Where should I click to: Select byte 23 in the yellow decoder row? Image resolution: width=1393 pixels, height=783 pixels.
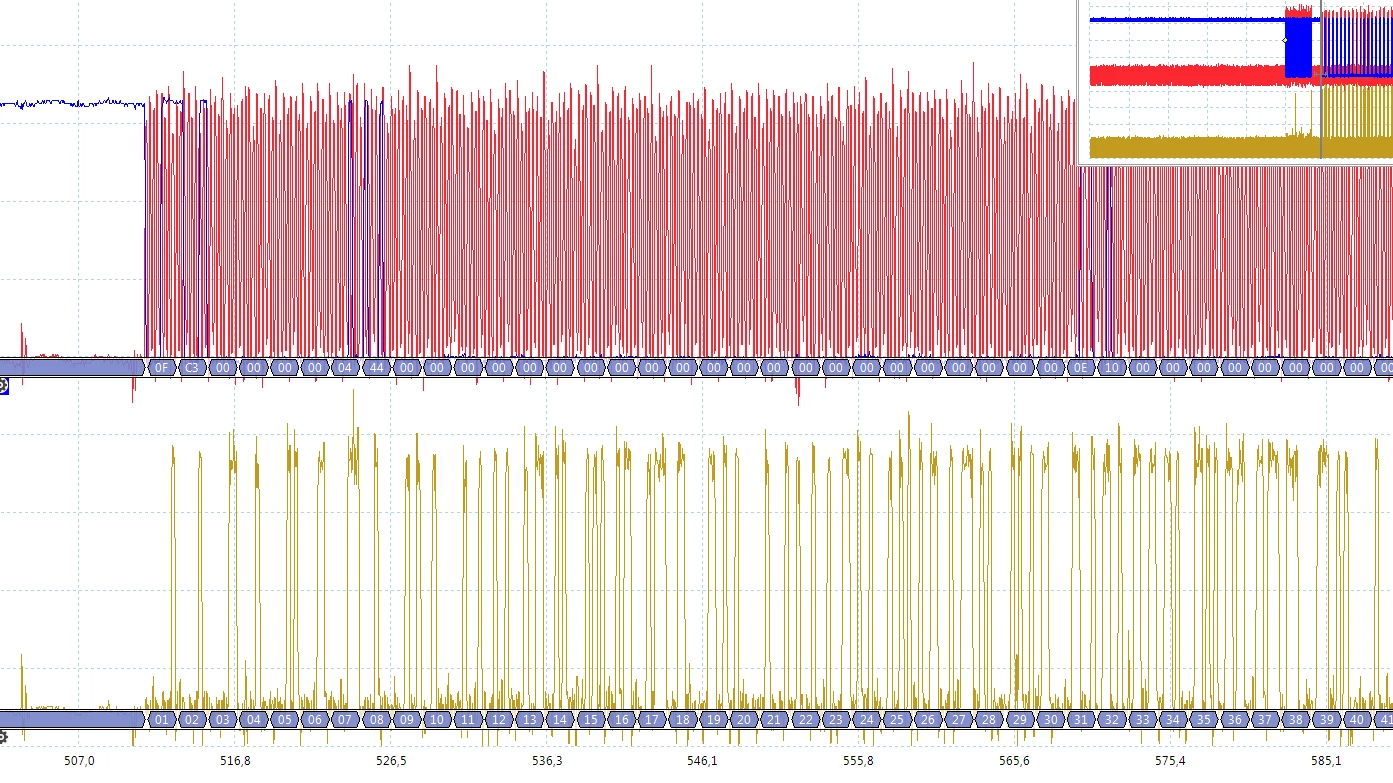click(835, 719)
